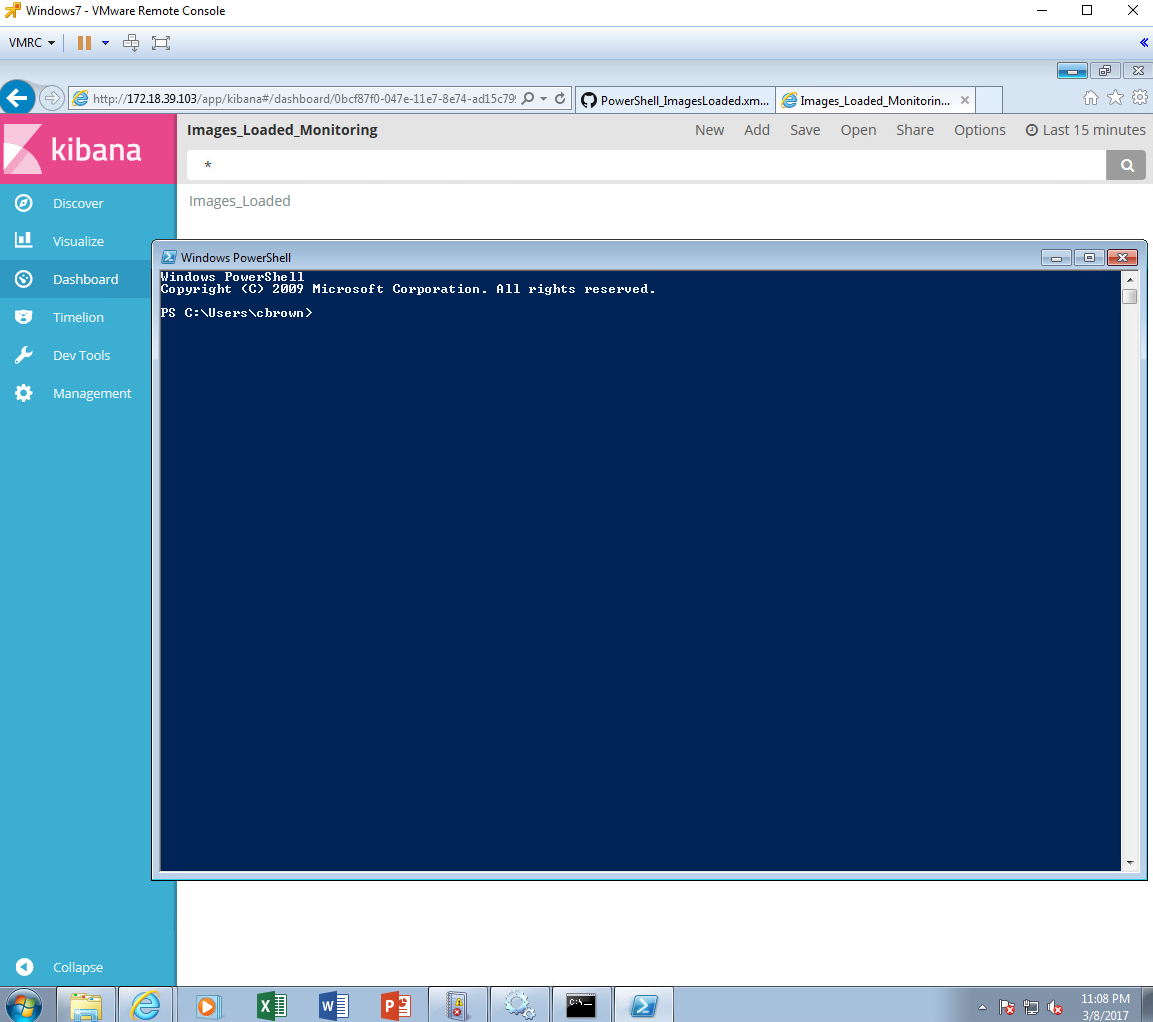Screen dimensions: 1153x1022
Task: Click the VMRC double chevron at right
Action: [1143, 43]
